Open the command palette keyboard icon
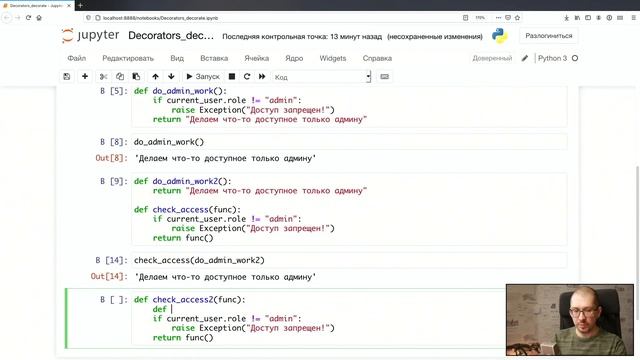Image resolution: width=640 pixels, height=360 pixels. point(384,77)
